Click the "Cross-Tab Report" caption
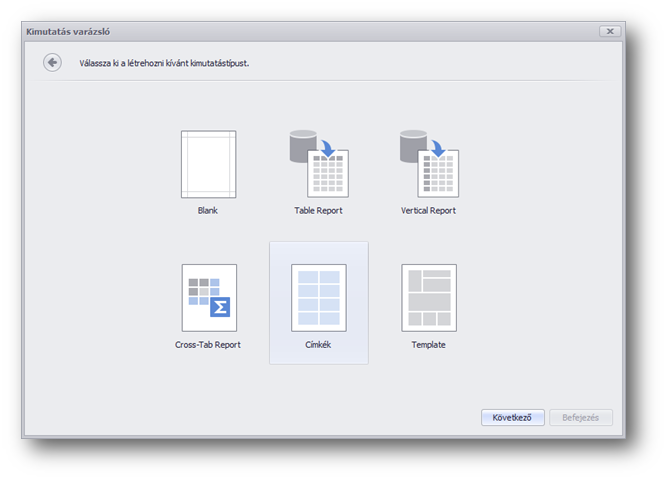668x481 pixels. [x=208, y=345]
